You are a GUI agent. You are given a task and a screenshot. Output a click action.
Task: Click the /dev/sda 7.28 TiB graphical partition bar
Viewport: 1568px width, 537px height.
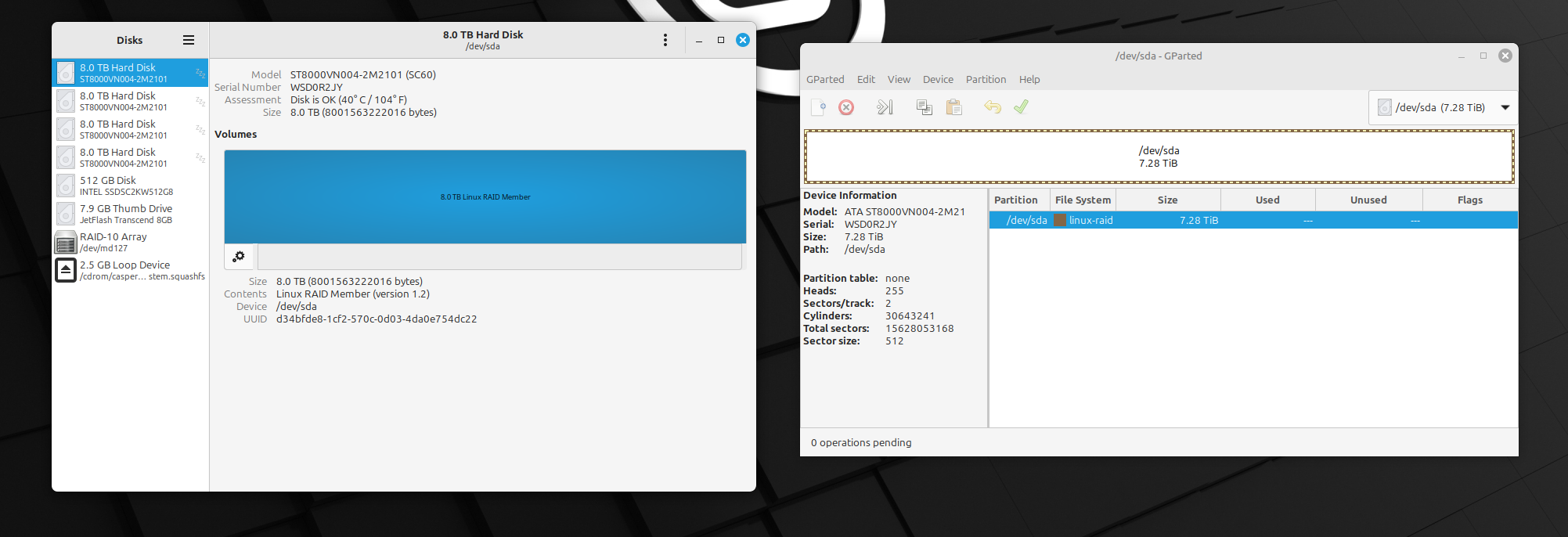[1159, 157]
